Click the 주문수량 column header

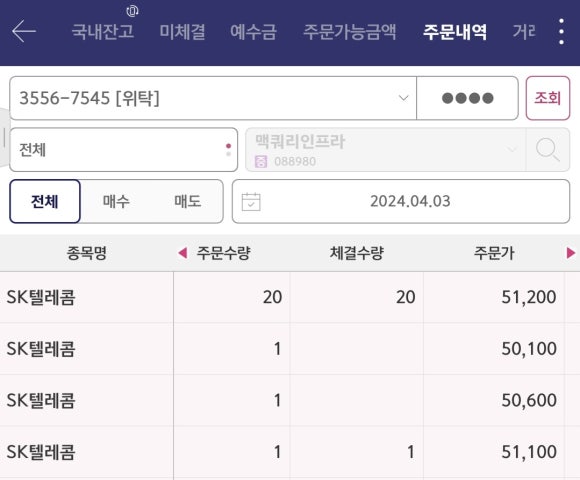point(223,253)
